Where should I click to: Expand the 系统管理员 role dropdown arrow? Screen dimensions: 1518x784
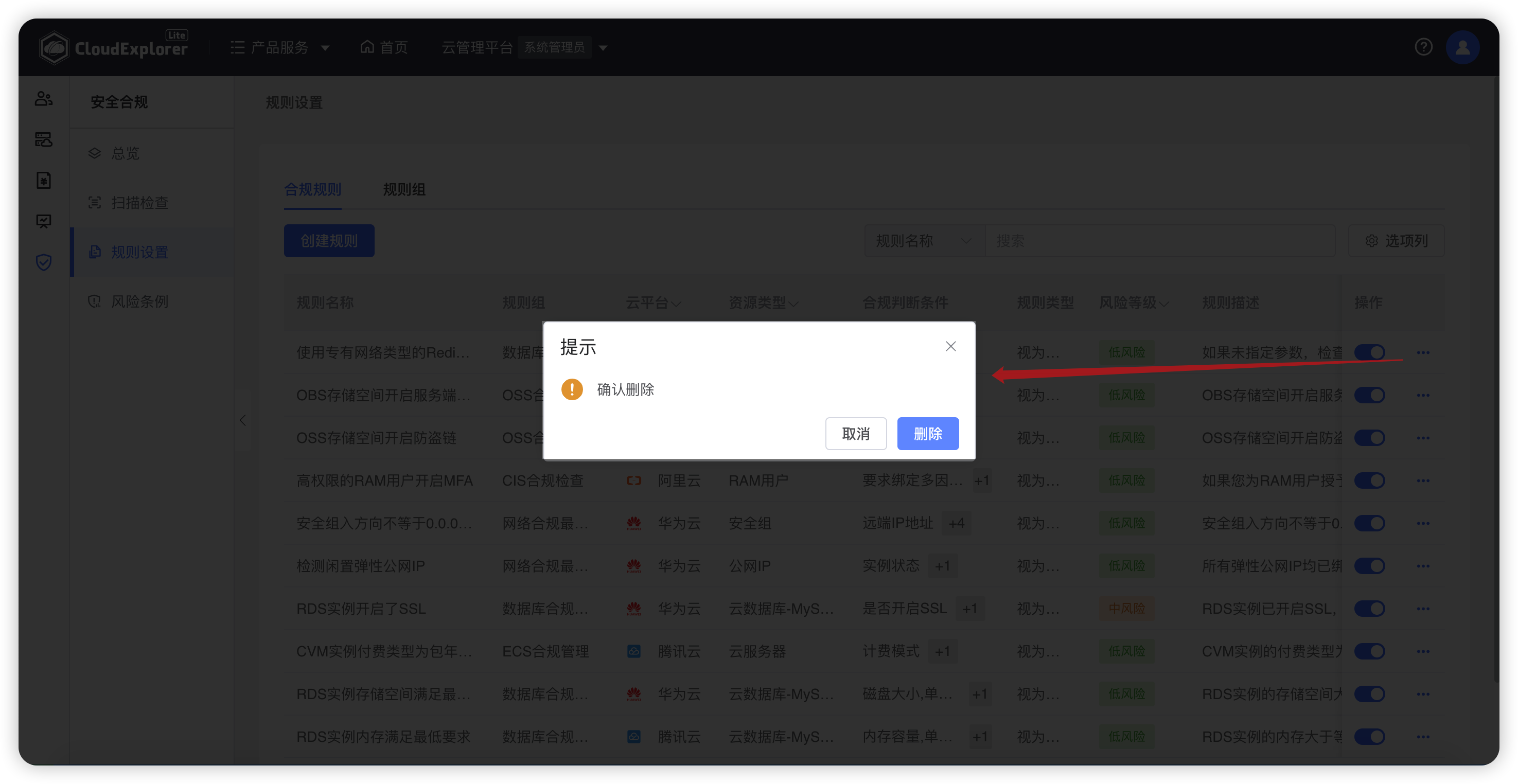coord(602,48)
